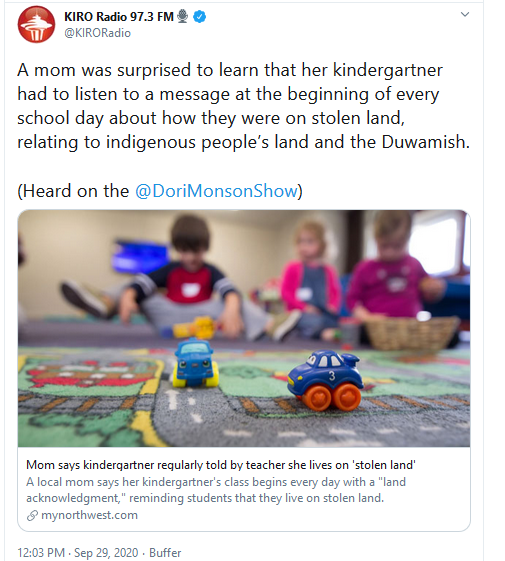
Task: Click the tweet text about the kindergartner
Action: click(243, 106)
